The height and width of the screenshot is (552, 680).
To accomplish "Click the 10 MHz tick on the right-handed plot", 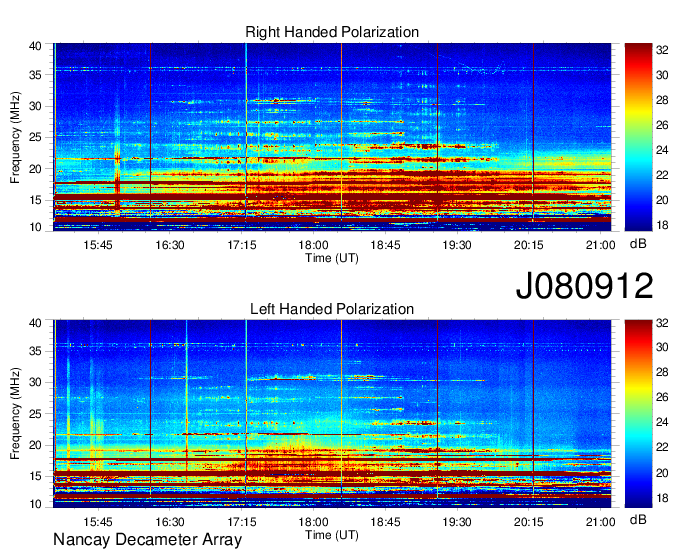I will (x=35, y=227).
